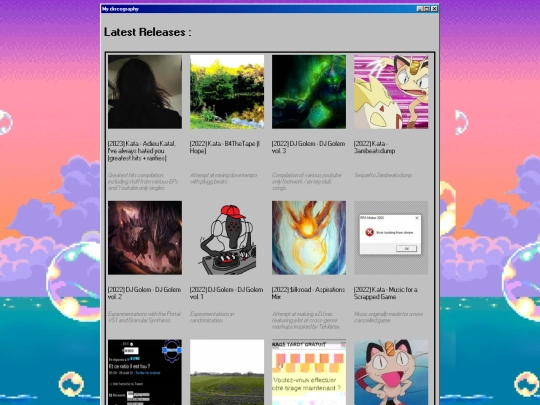
Task: Click the title '[2022] Kata - 3ambeatsdump'
Action: [374, 147]
